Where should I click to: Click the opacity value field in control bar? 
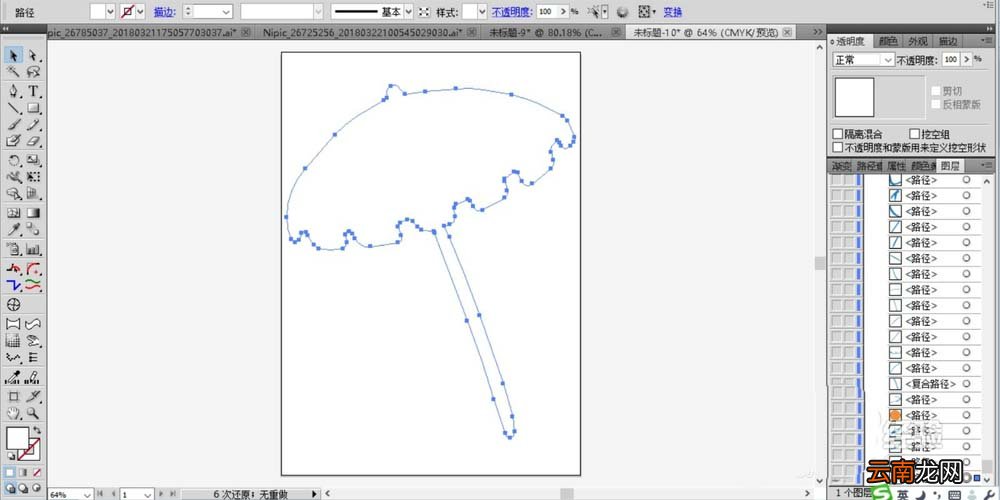click(x=546, y=11)
